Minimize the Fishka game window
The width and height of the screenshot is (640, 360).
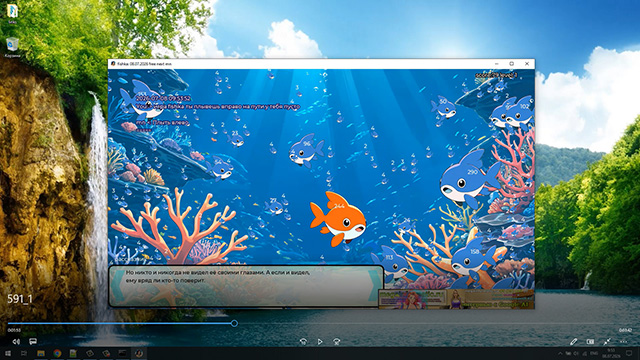[497, 64]
